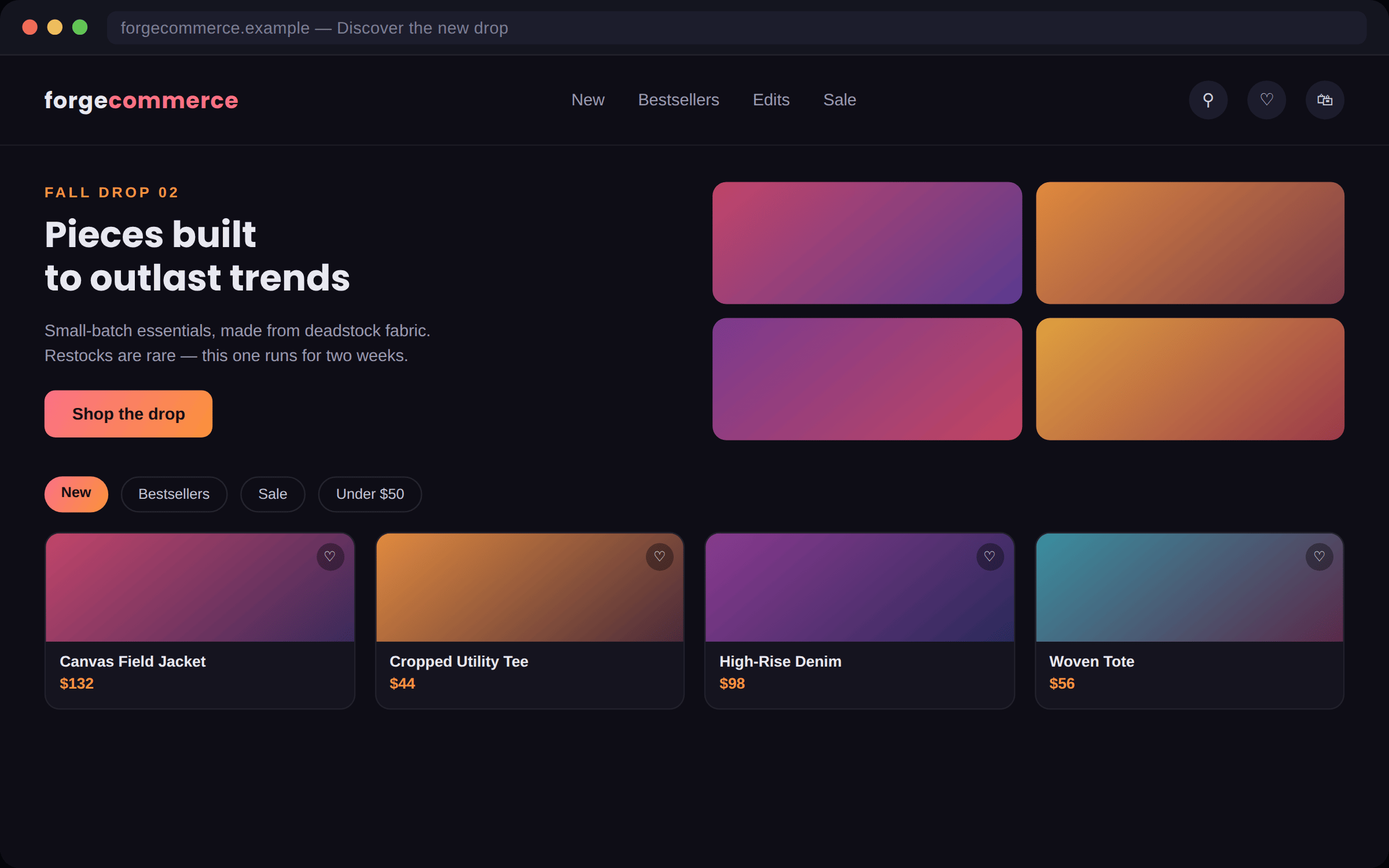Click the green window maximize button

(80, 27)
